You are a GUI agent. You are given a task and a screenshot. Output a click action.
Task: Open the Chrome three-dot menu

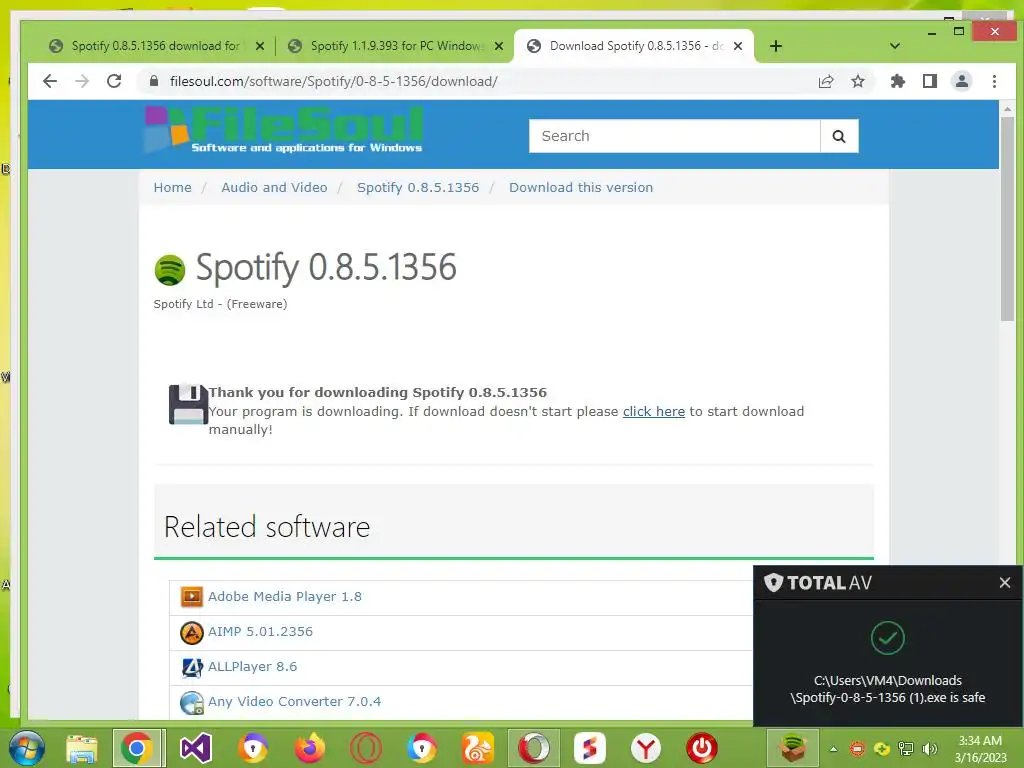pyautogui.click(x=994, y=81)
